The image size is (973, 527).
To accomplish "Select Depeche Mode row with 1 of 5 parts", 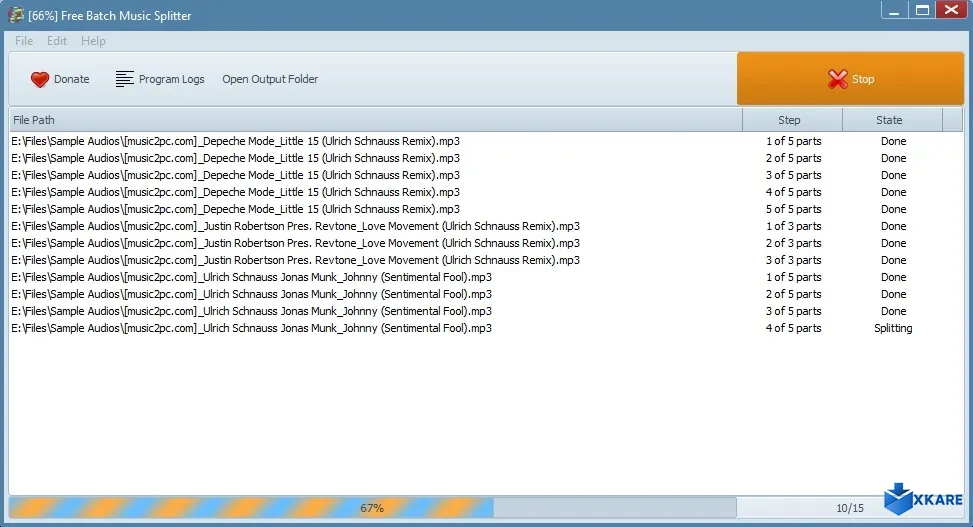I will [x=486, y=141].
